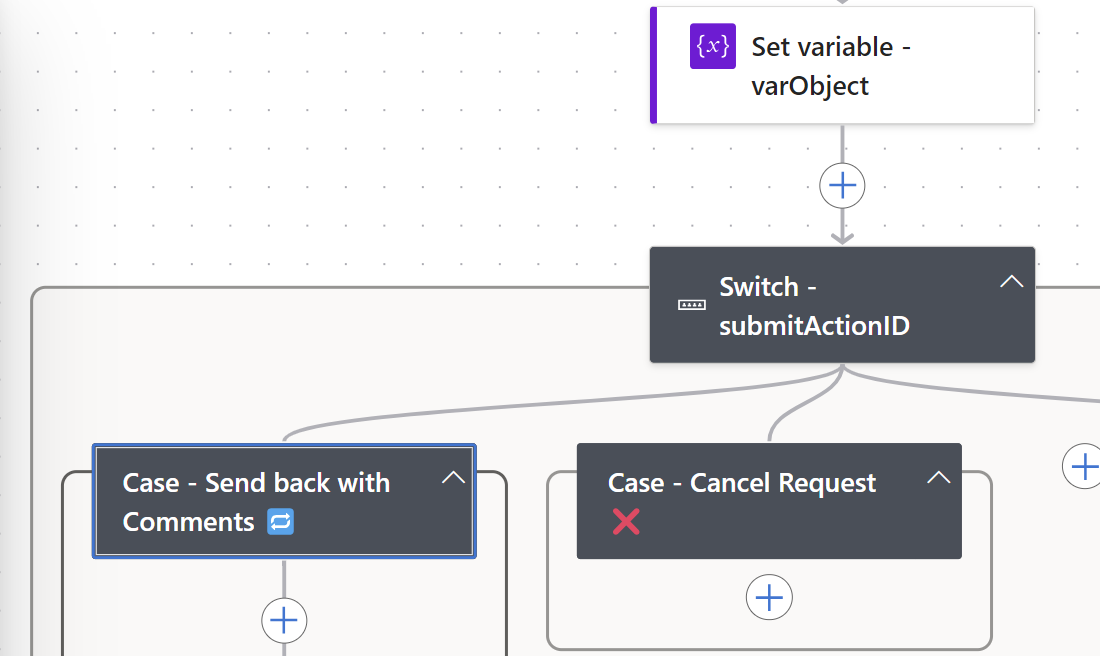Click the {x} variable icon on Set variable card
Viewport: 1100px width, 656px height.
(712, 46)
